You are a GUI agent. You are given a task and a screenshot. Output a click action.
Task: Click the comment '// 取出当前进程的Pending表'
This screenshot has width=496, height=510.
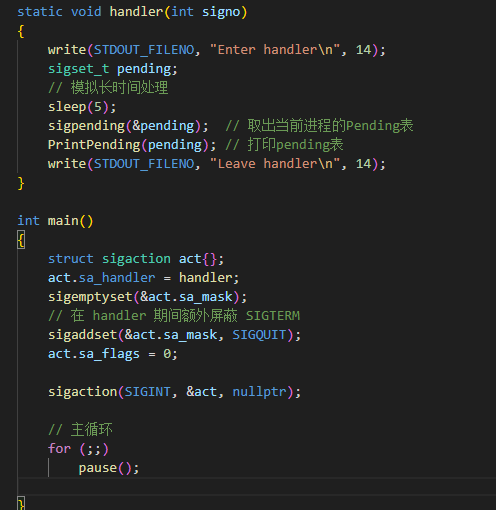click(319, 126)
